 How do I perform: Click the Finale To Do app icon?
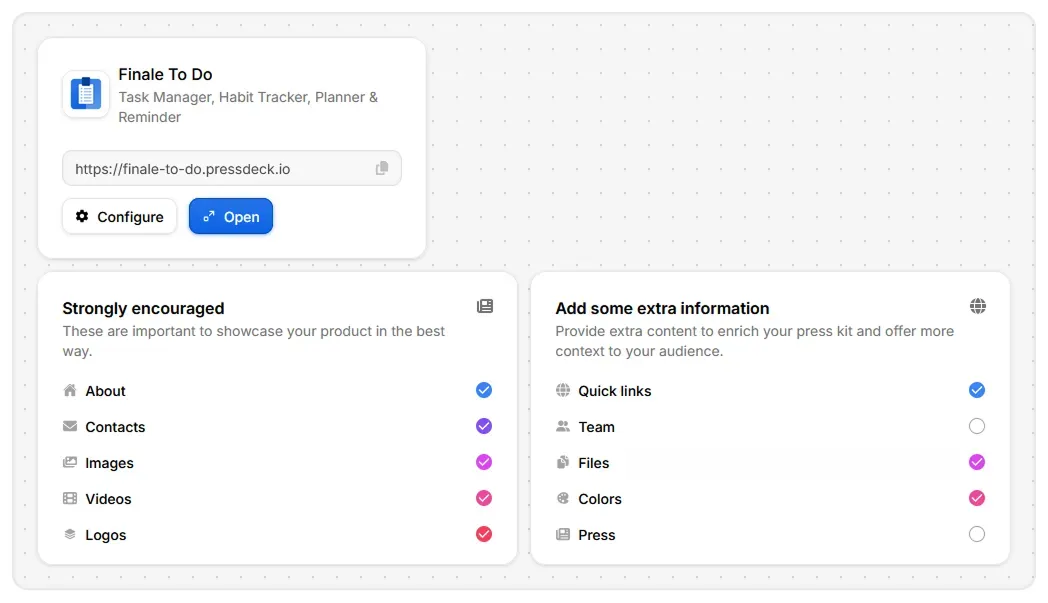[86, 94]
